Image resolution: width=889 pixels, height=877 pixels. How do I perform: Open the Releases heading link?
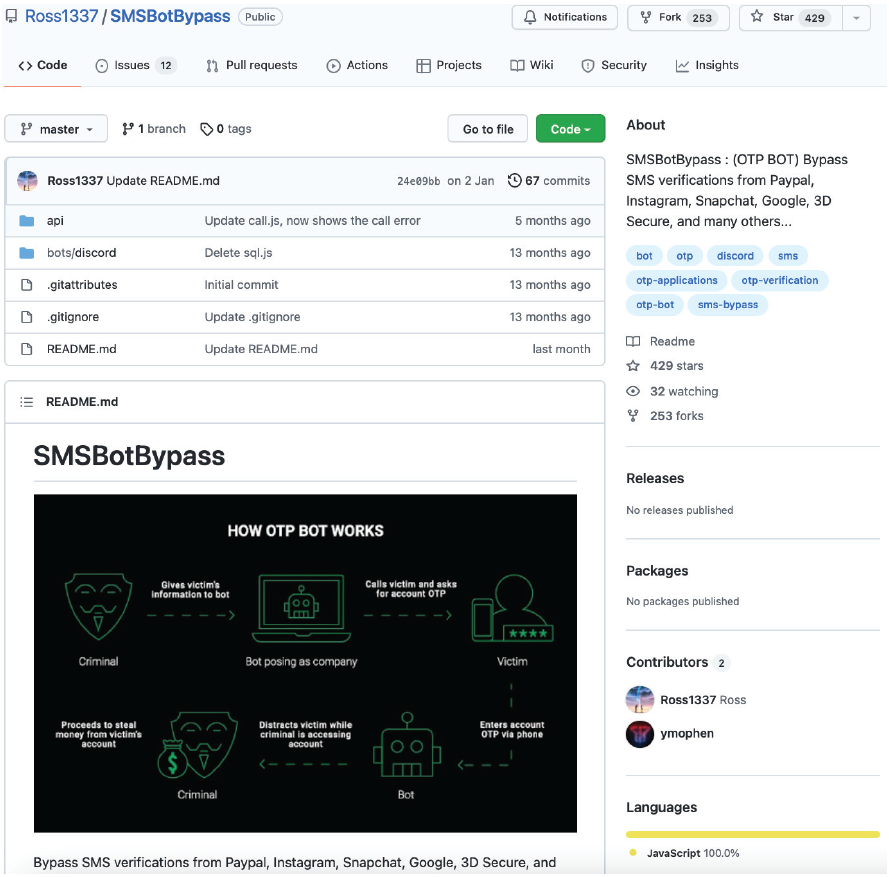(655, 478)
